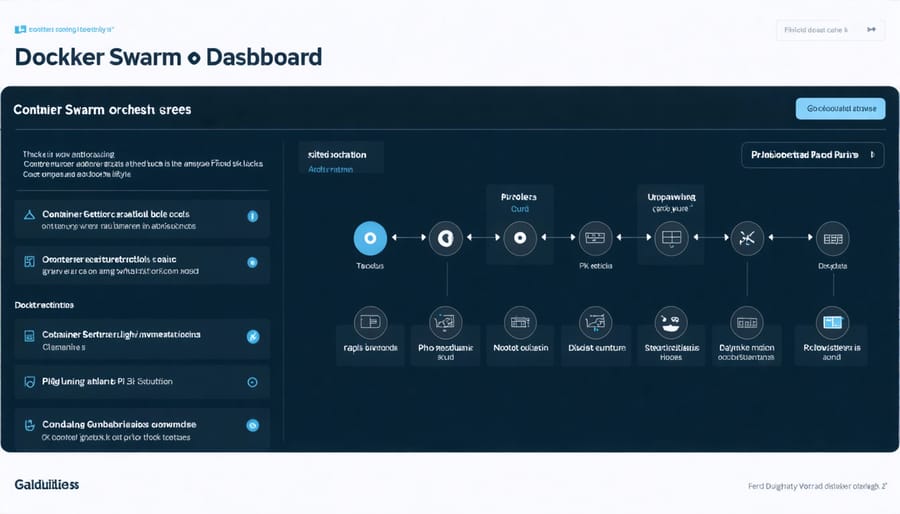Click the Docktrectintlos section heading

44,305
